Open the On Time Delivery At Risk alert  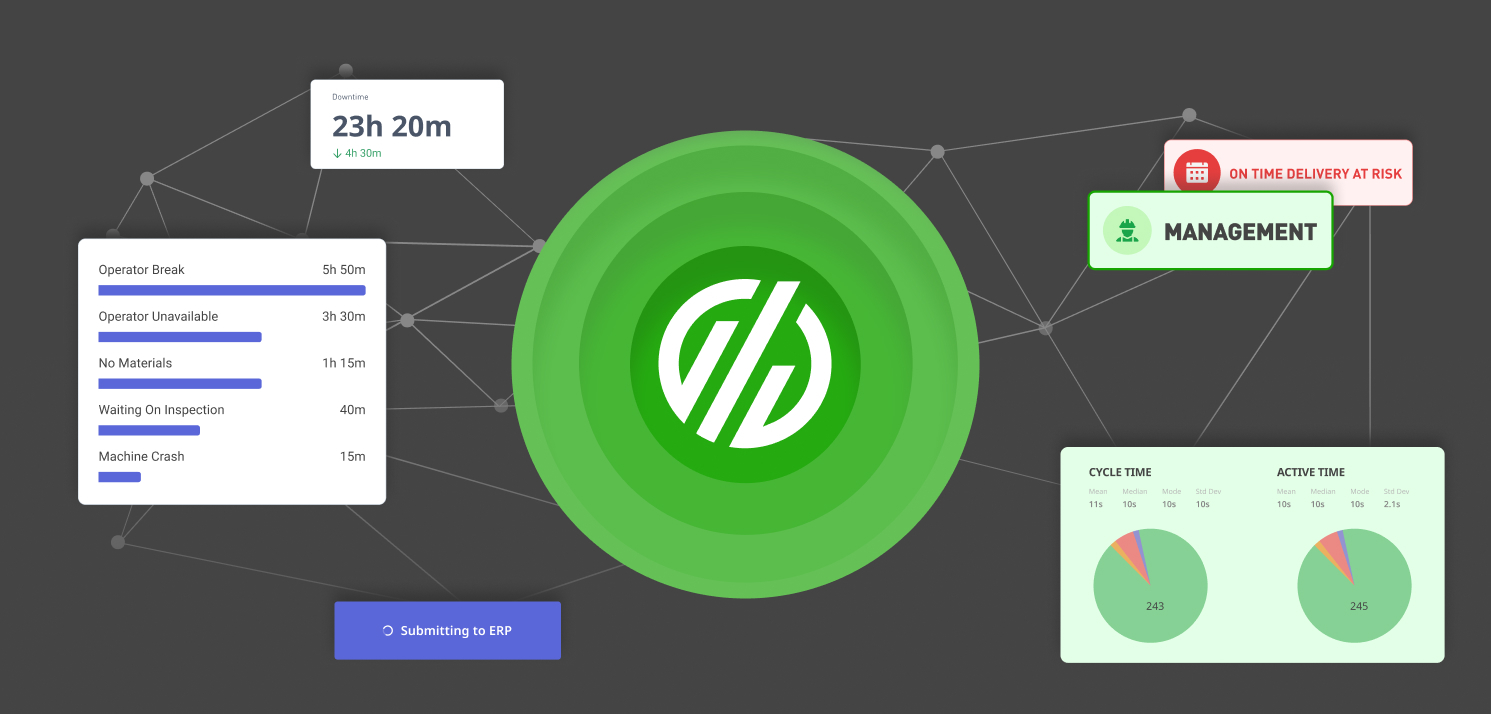pos(1314,173)
